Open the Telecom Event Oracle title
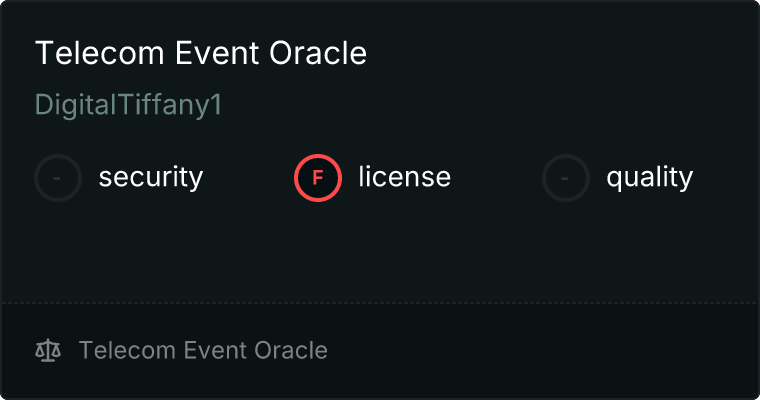Image resolution: width=760 pixels, height=400 pixels. tap(201, 54)
